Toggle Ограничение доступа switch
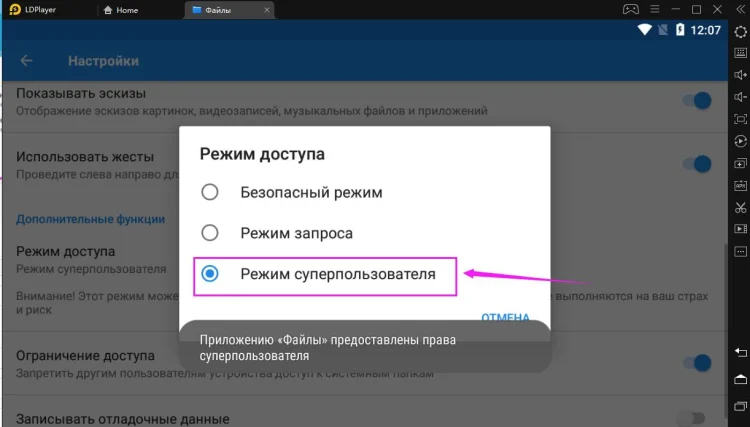750x427 pixels. pyautogui.click(x=697, y=363)
